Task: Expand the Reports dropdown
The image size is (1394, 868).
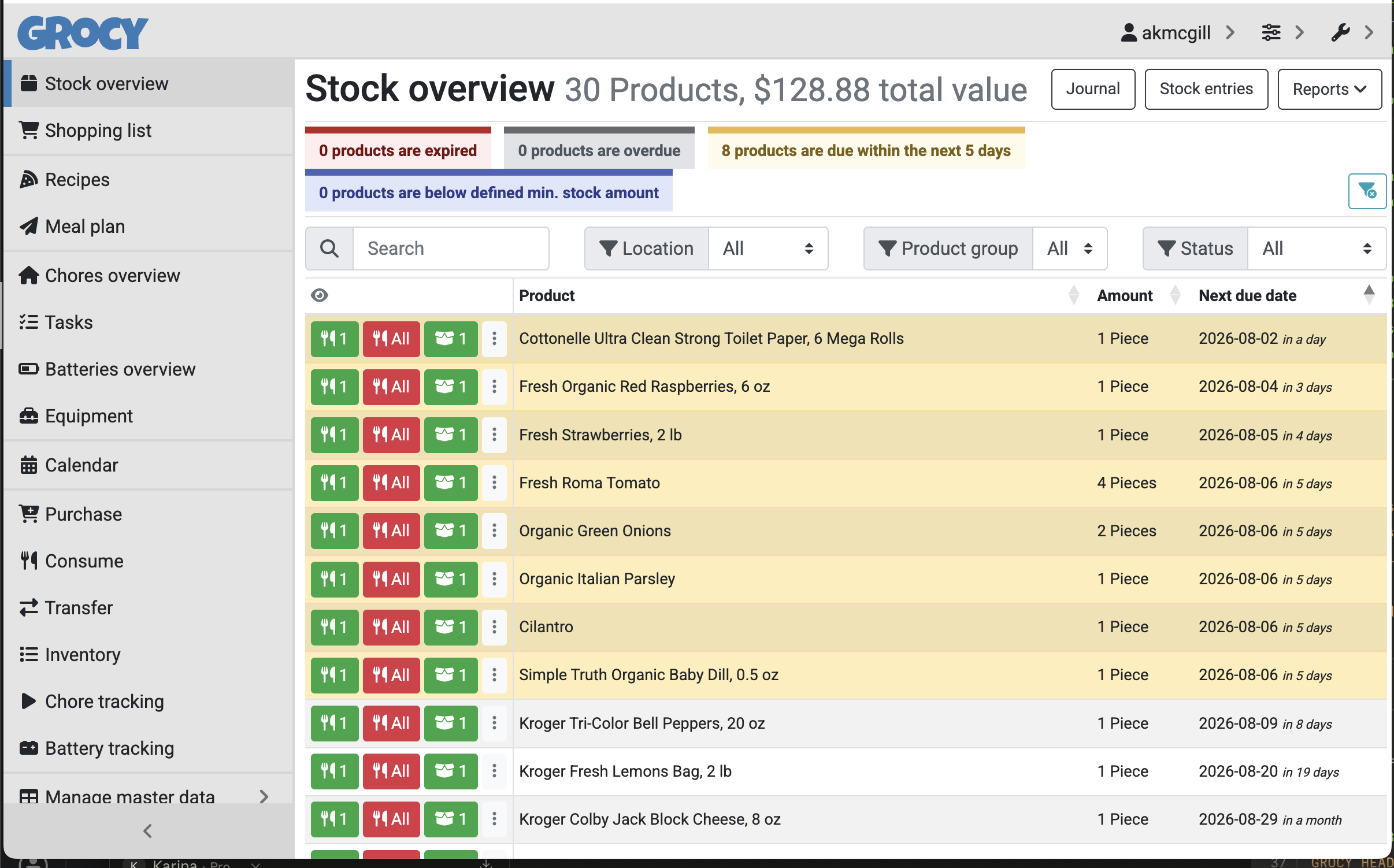Action: 1329,89
